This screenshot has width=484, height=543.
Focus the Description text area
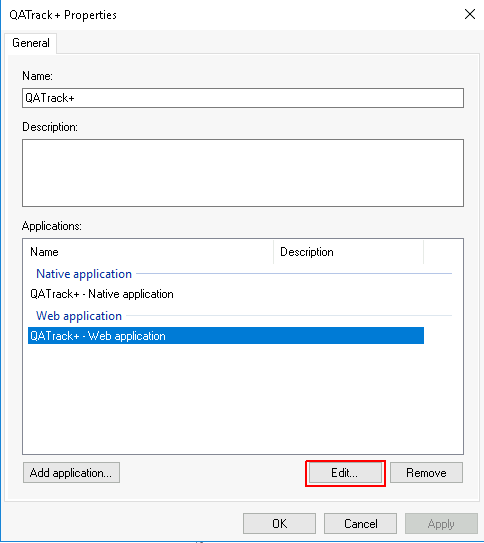point(243,173)
